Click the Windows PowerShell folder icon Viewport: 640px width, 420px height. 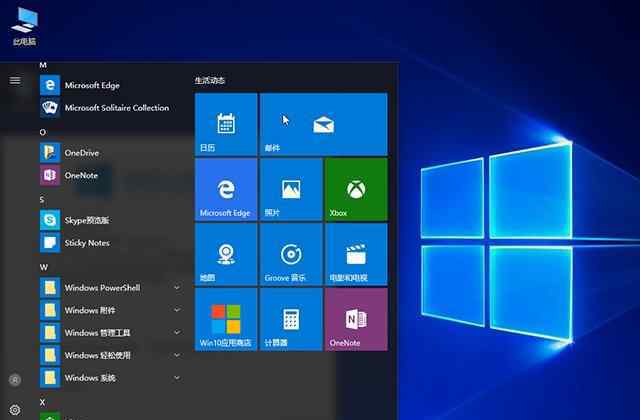(50, 288)
